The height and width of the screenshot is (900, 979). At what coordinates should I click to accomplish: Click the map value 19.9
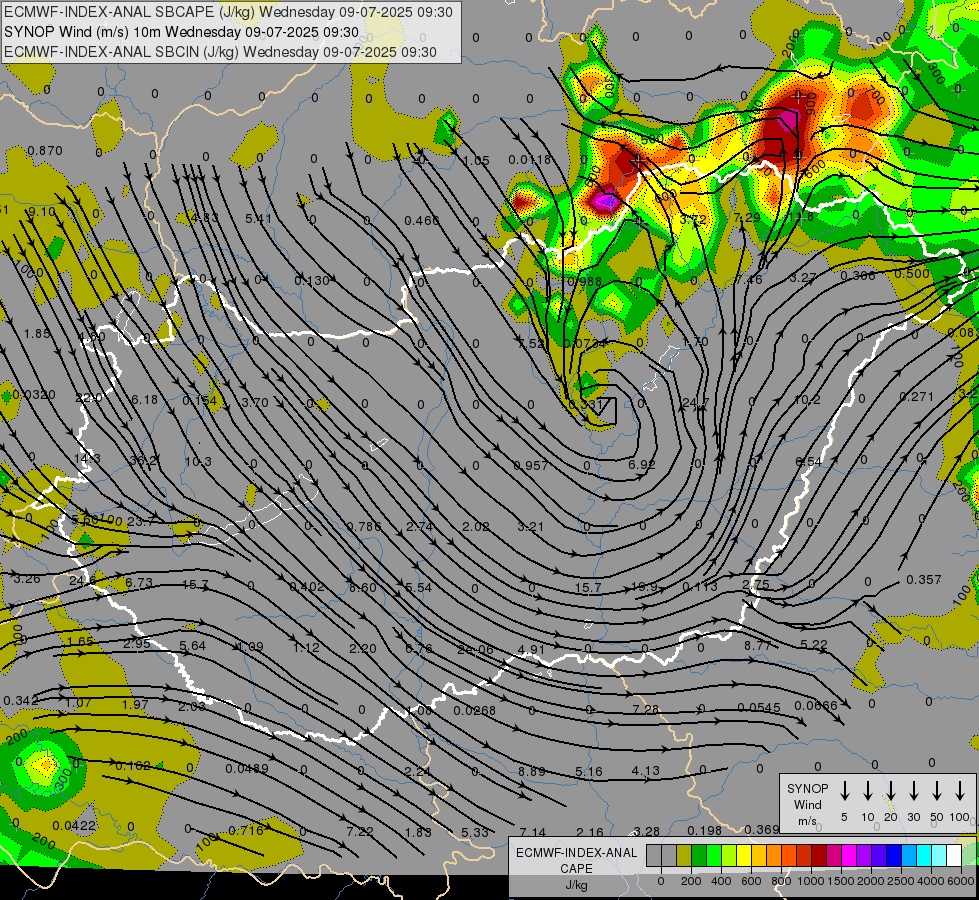[644, 586]
